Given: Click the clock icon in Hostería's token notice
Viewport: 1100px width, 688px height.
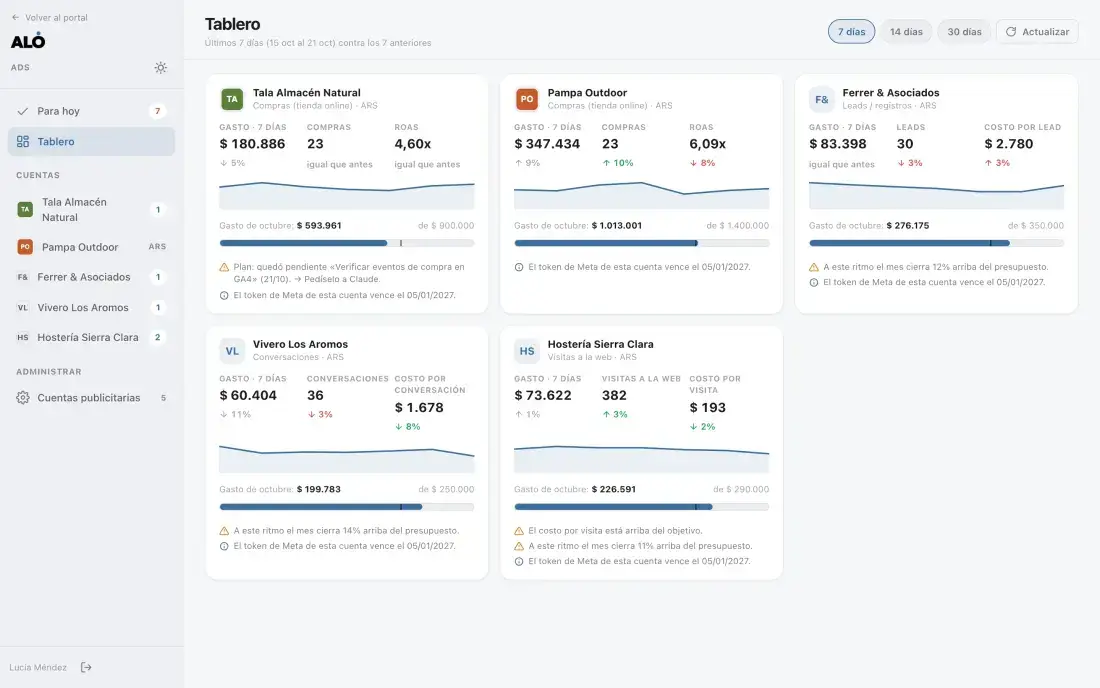Looking at the screenshot, I should (x=519, y=562).
